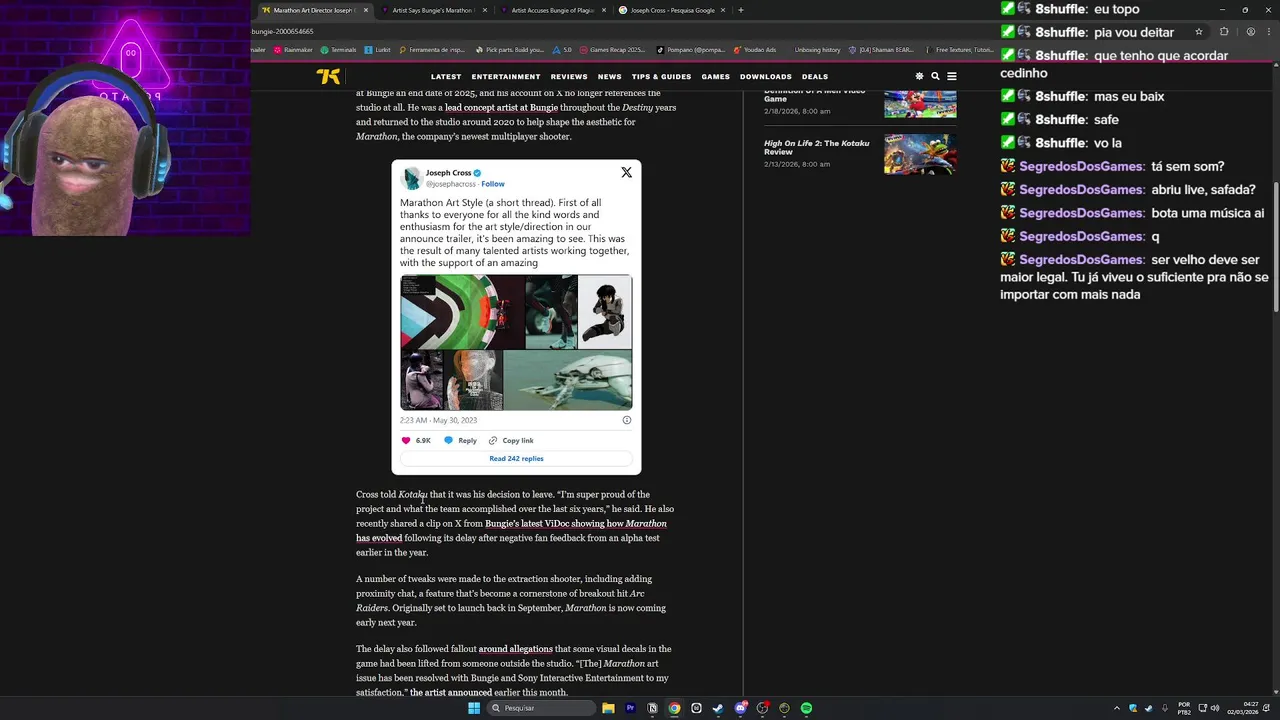Open a new browser tab
Viewport: 1280px width, 720px height.
(740, 10)
